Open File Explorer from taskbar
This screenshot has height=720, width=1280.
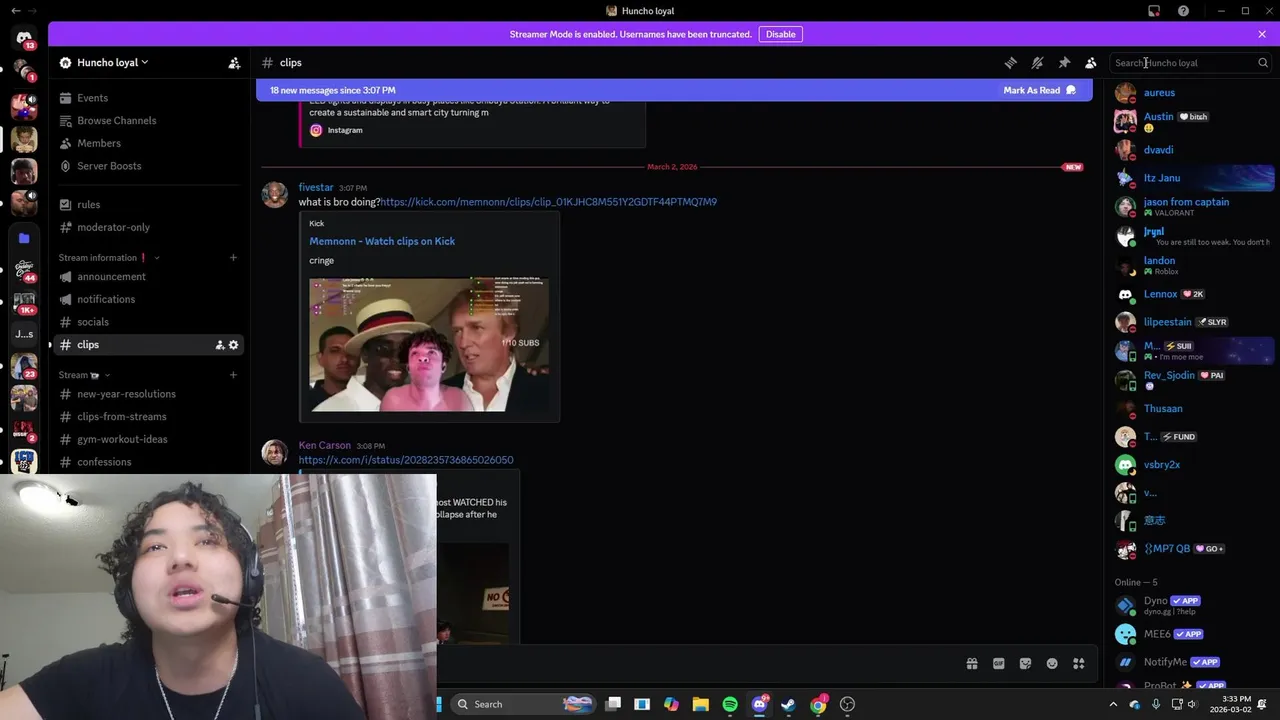(701, 704)
